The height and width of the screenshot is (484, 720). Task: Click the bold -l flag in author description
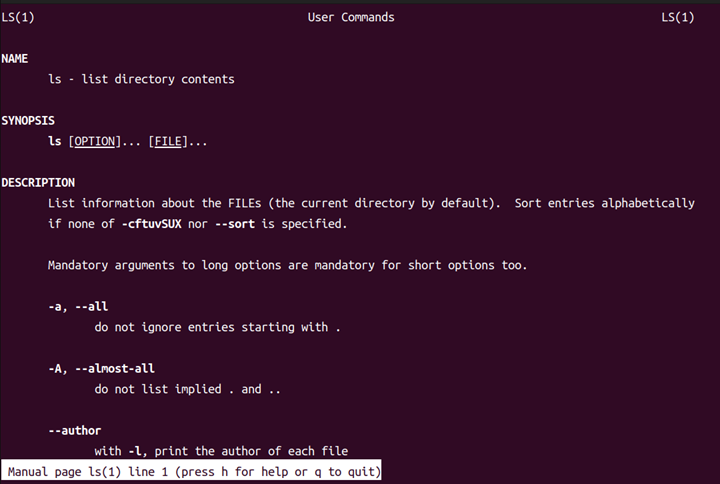(135, 451)
